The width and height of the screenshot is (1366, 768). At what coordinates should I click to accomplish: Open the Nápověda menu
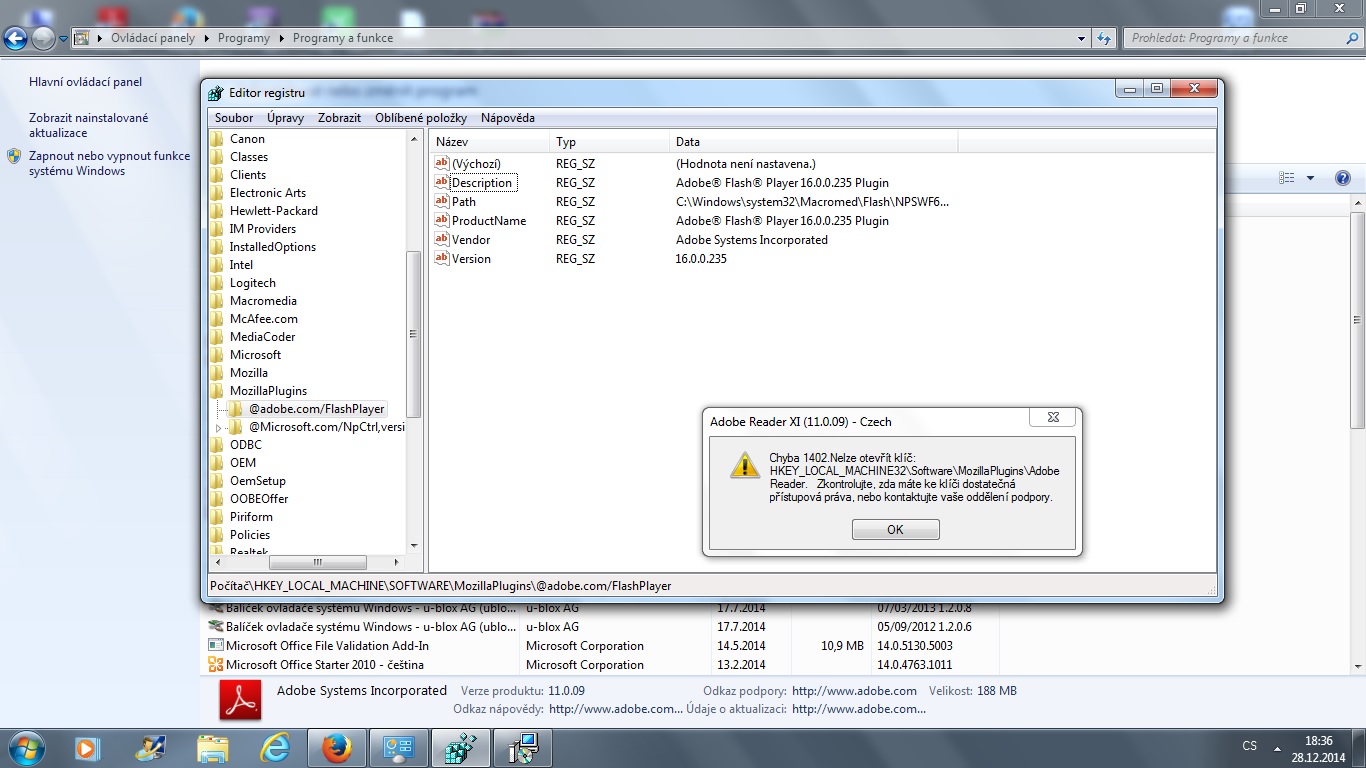click(507, 117)
